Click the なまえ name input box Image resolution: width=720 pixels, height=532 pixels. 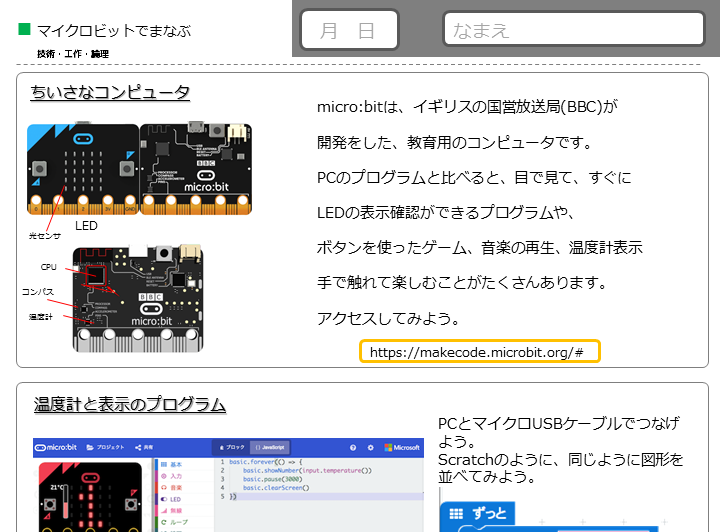pos(574,29)
